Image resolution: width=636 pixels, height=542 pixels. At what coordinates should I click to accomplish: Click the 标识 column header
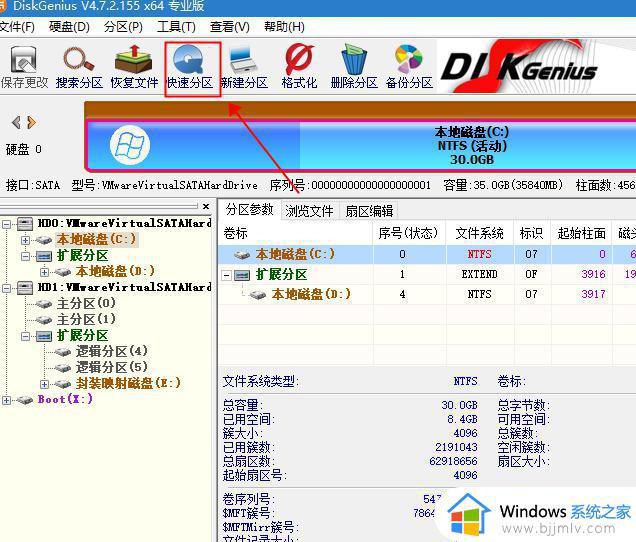(x=531, y=233)
